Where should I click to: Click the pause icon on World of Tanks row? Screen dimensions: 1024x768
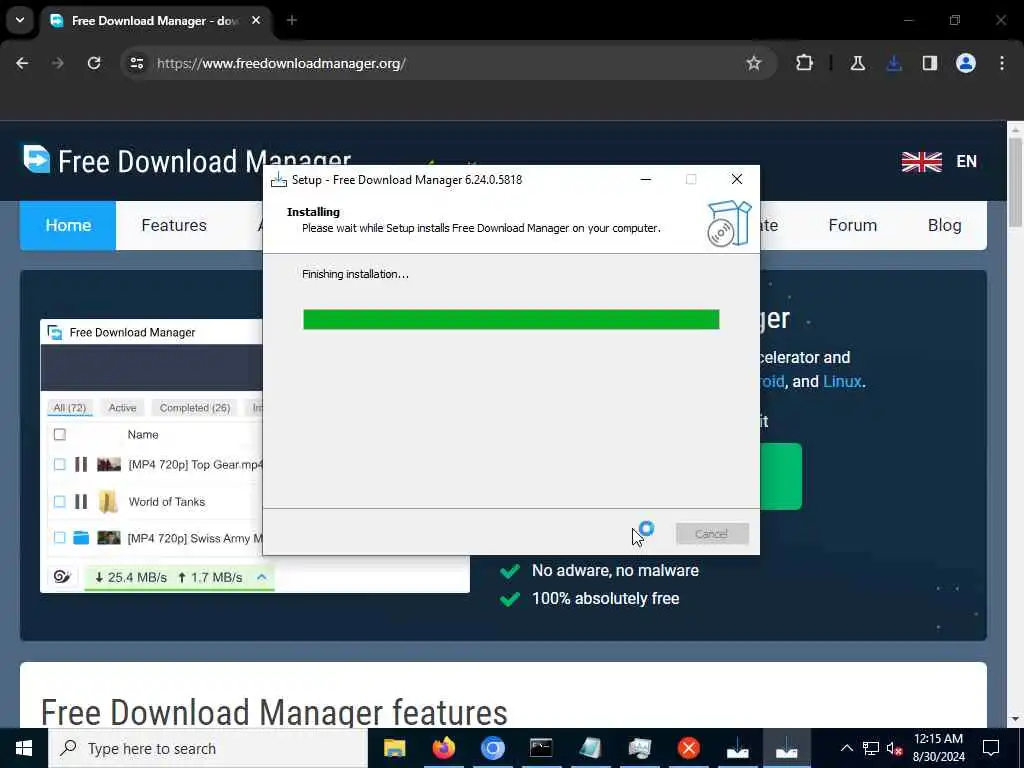tap(81, 502)
